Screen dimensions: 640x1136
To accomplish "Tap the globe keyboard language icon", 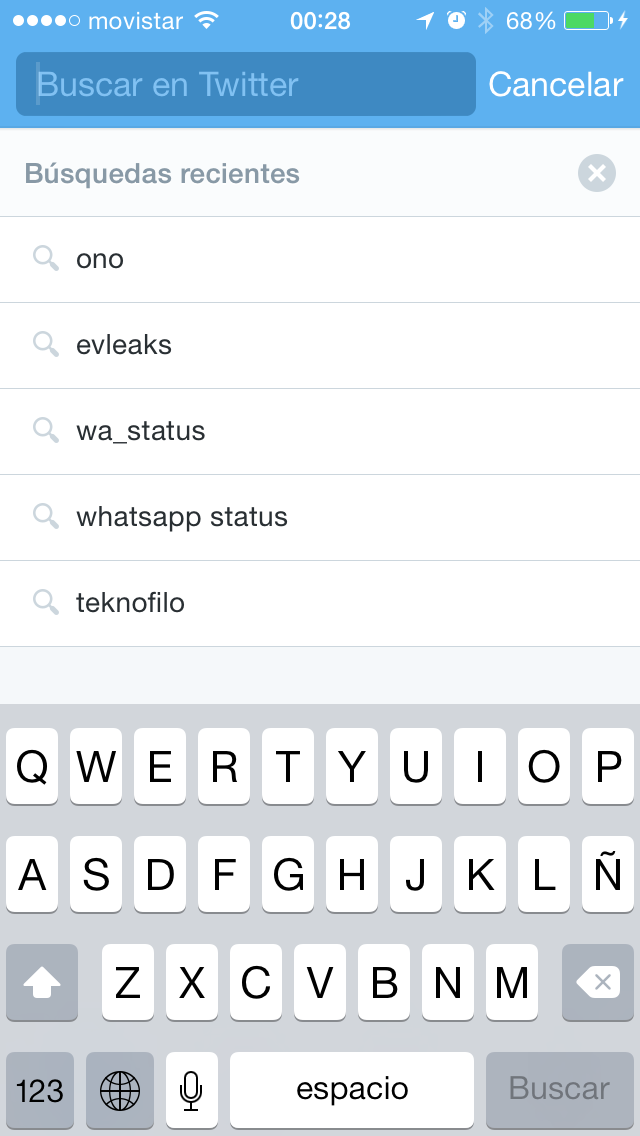I will click(120, 1089).
